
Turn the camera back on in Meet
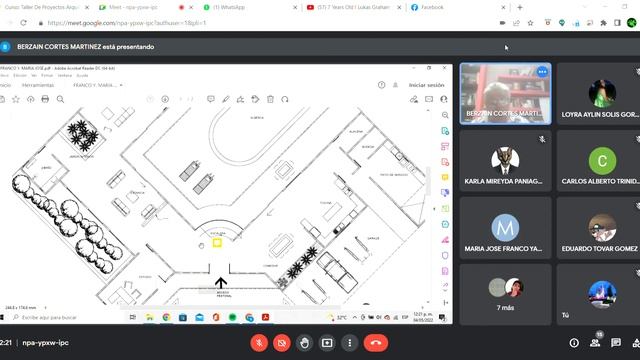pos(282,343)
